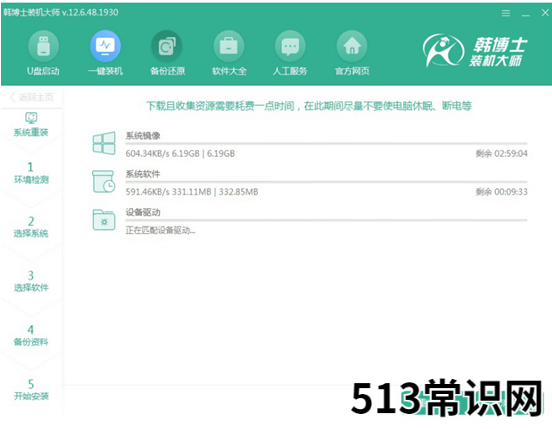
Task: Go back via 返回主页 link
Action: tap(32, 97)
